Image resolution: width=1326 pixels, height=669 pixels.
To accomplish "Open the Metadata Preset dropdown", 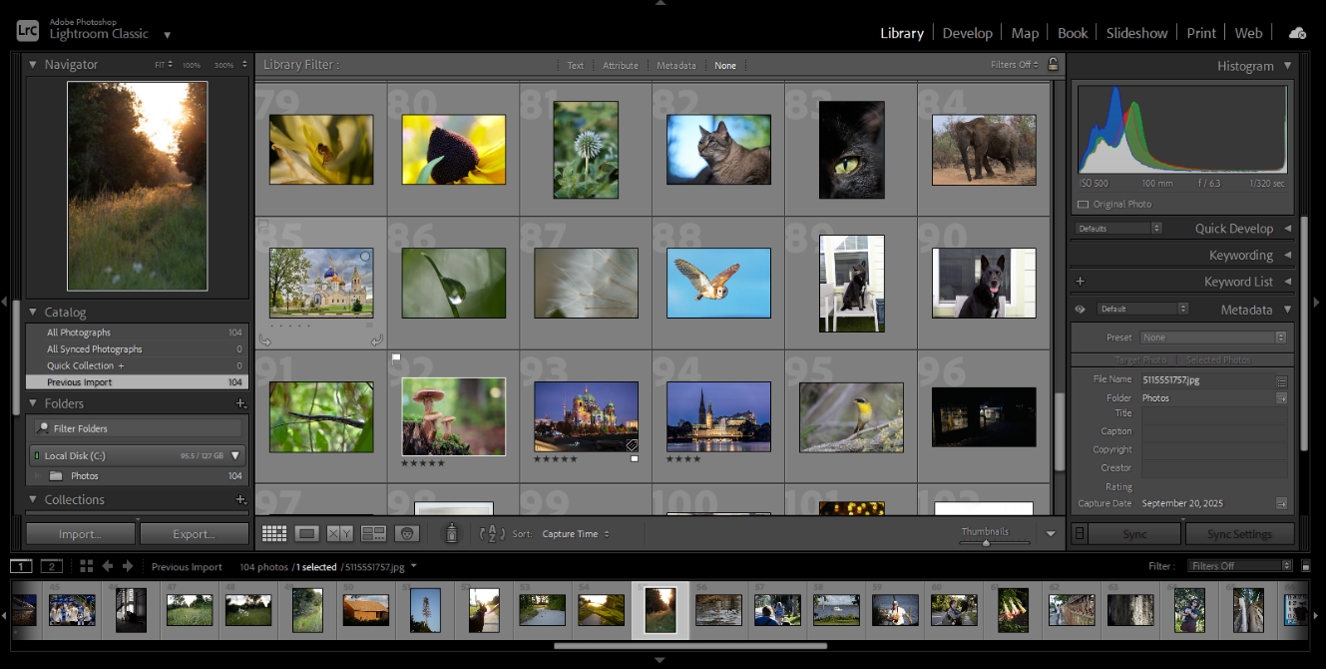I will [1213, 338].
